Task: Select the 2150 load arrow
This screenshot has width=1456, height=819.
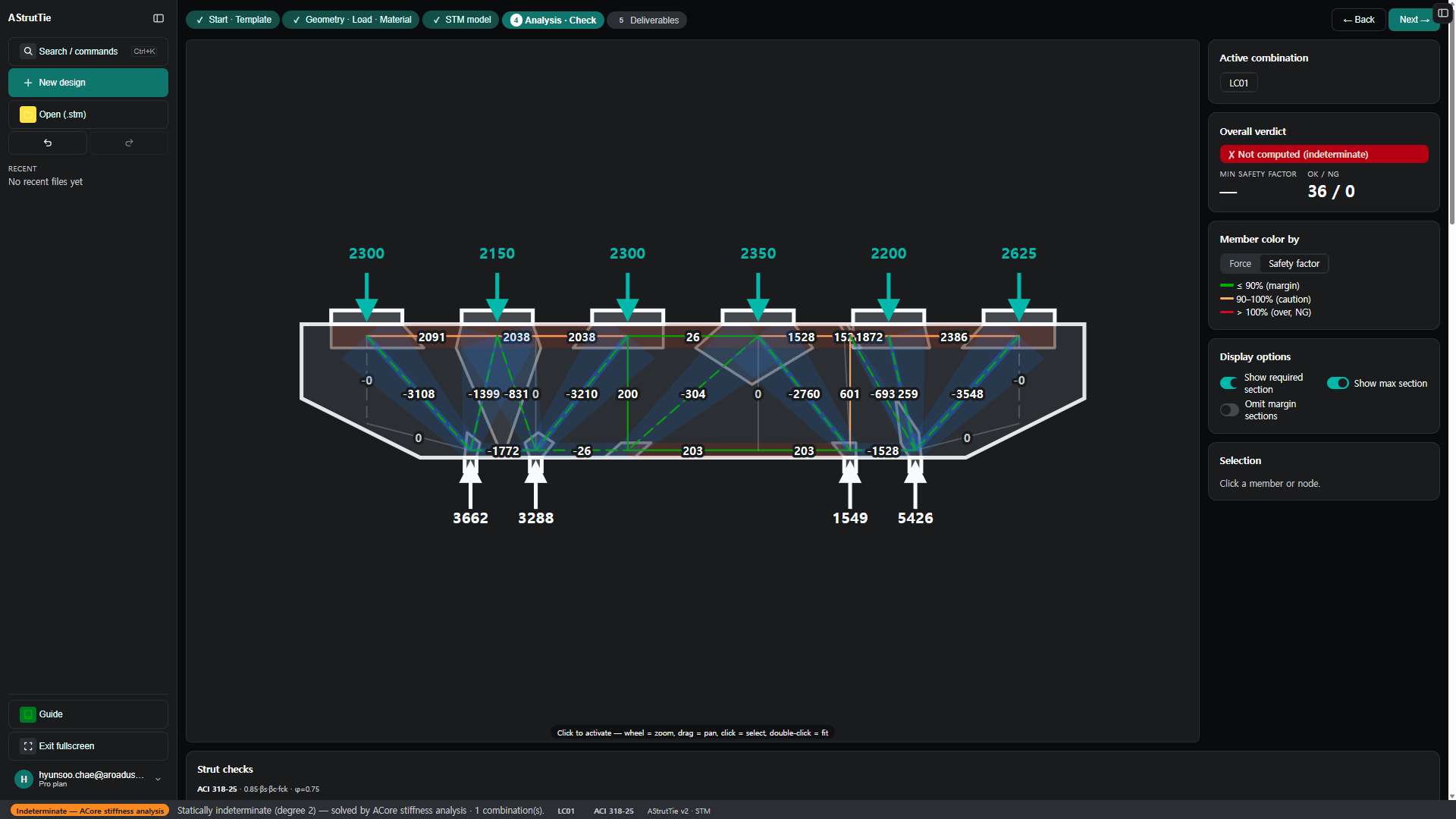Action: [497, 296]
